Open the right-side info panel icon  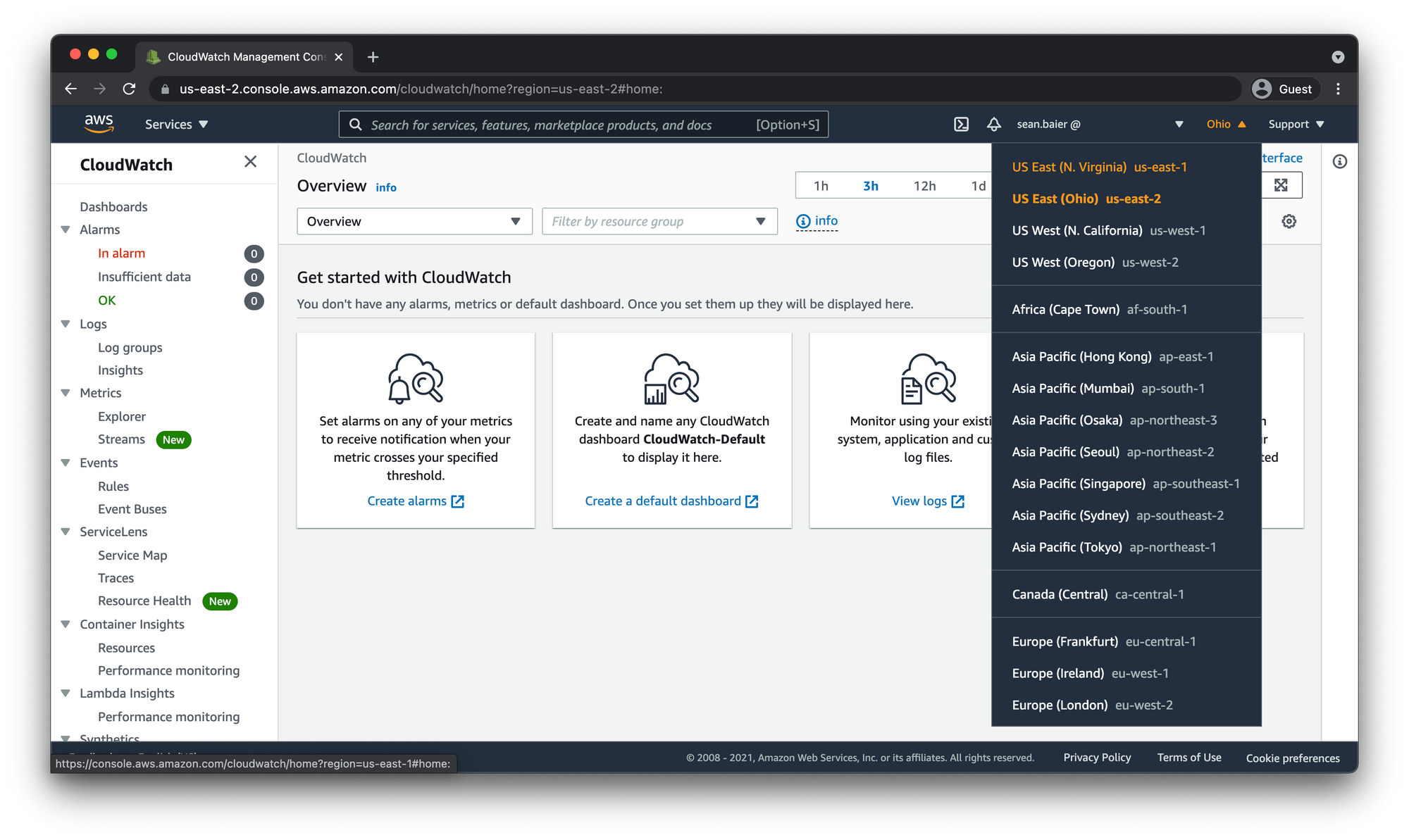[1339, 162]
